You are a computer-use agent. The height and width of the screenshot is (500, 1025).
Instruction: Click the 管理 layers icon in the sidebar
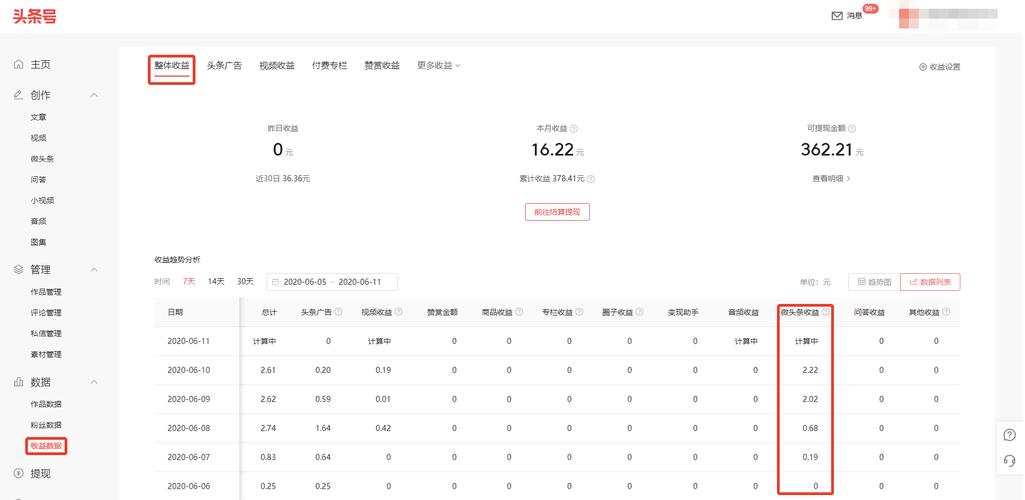(x=18, y=269)
